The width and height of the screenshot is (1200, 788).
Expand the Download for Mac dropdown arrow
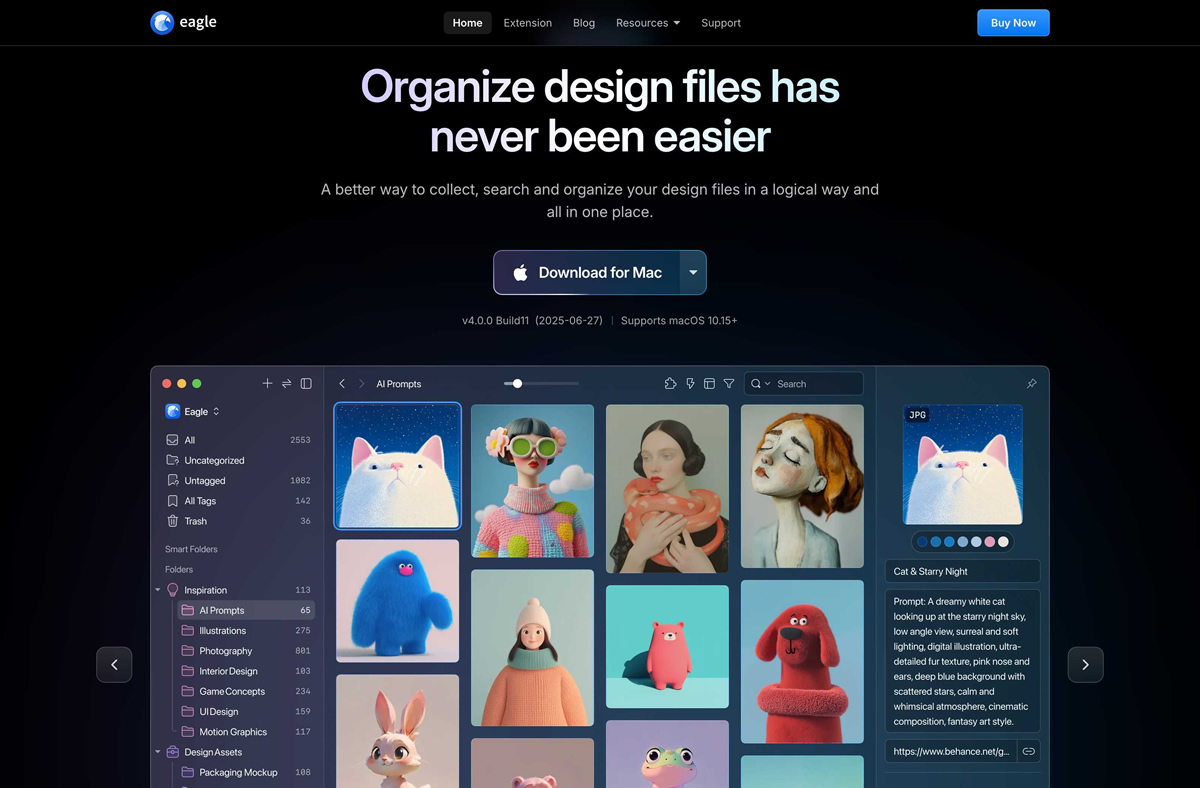[x=693, y=273]
